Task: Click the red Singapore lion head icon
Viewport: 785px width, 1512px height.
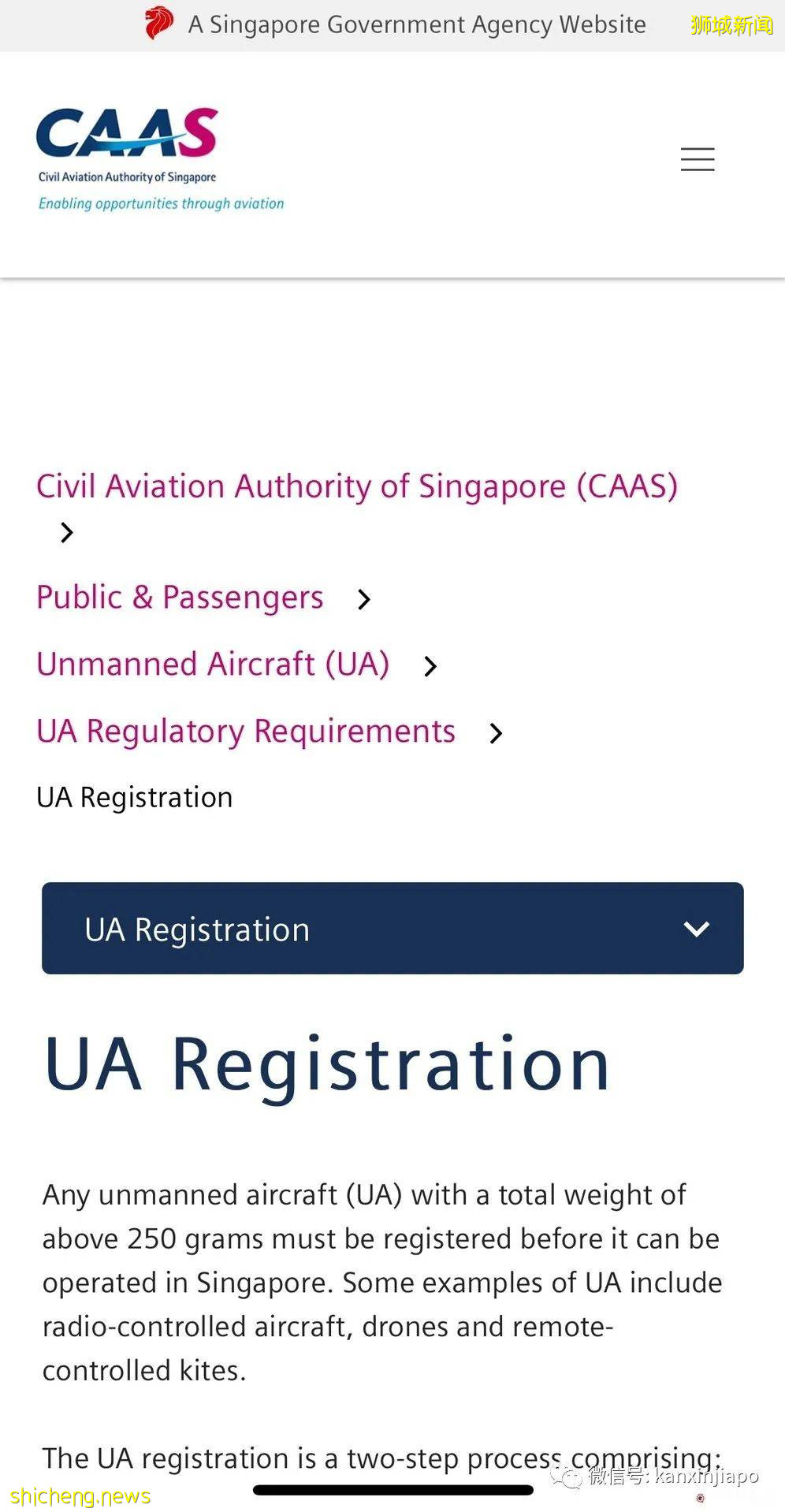Action: click(159, 24)
